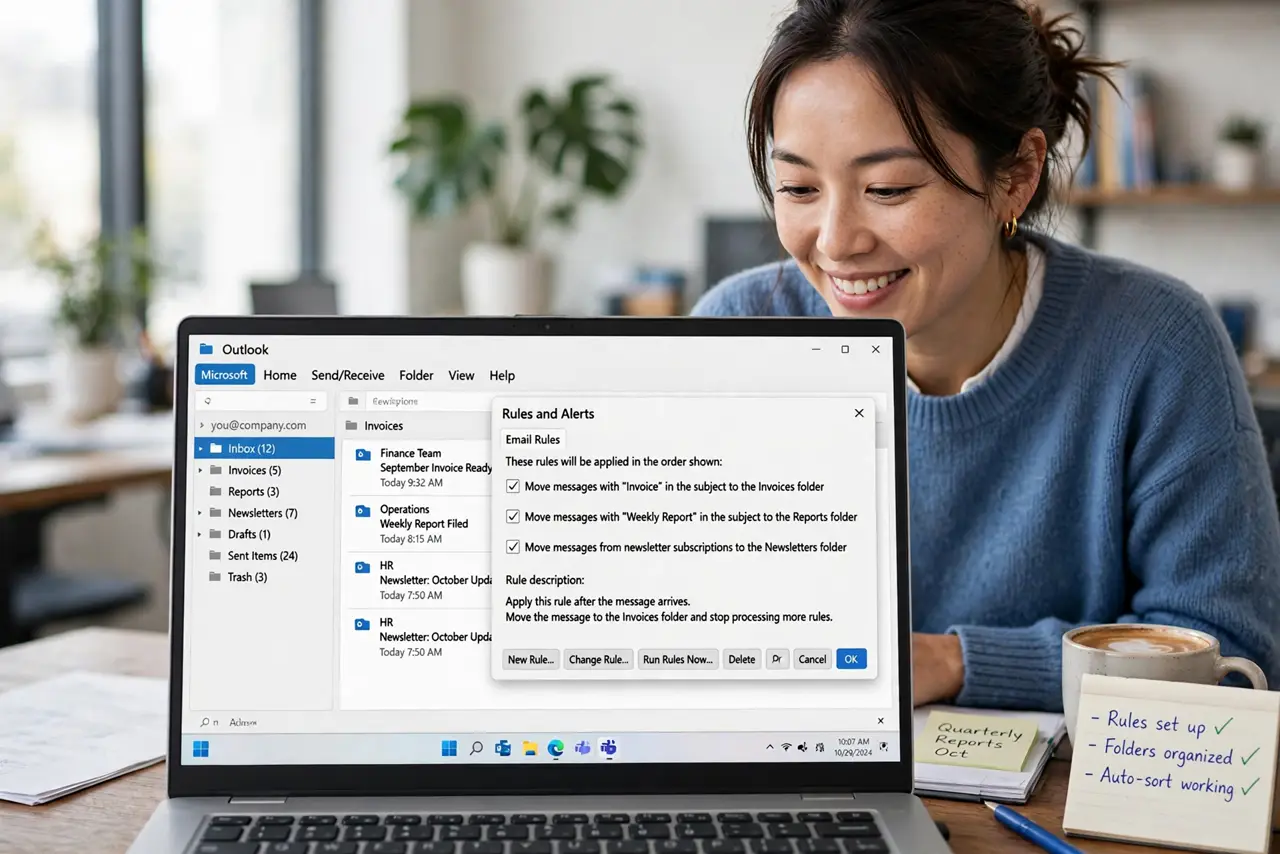Click Run Rules Now... button

pos(678,659)
